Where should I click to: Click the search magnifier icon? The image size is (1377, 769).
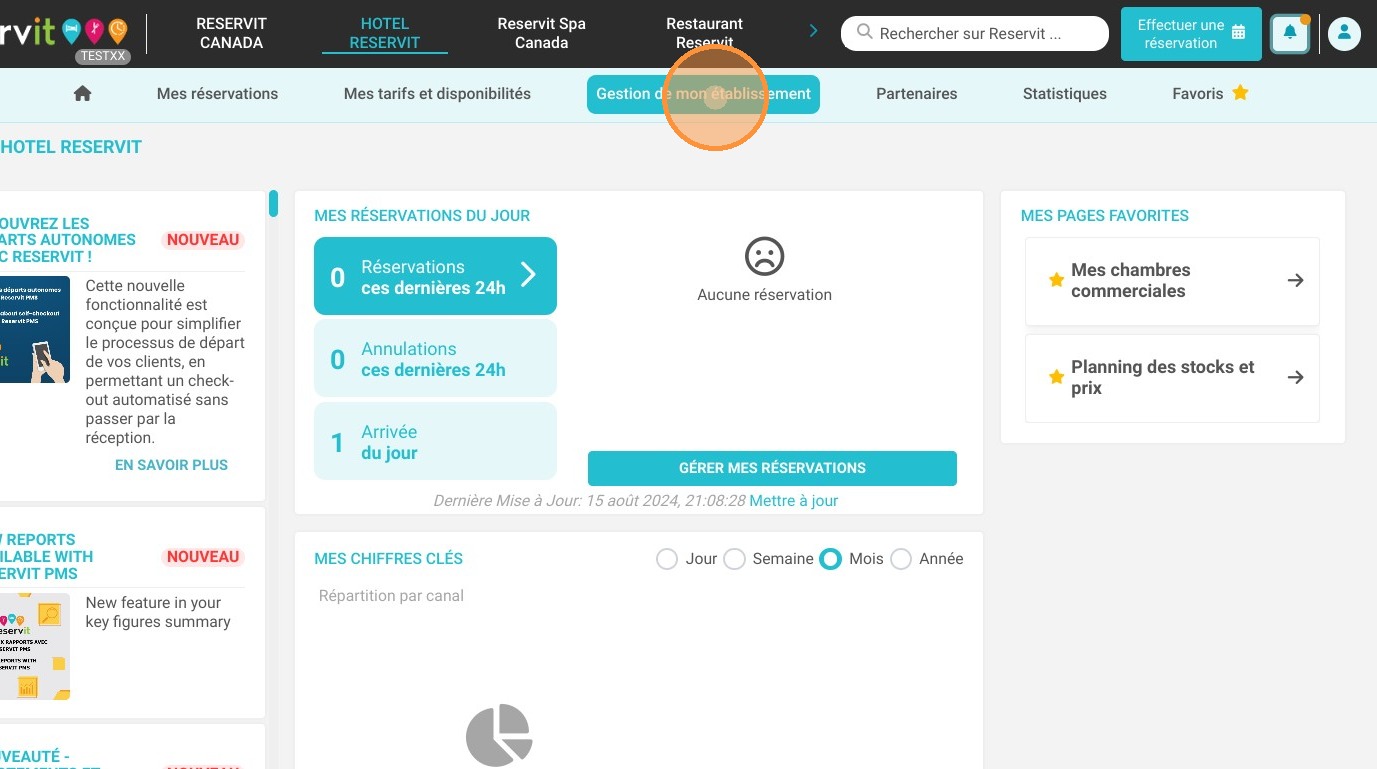pyautogui.click(x=865, y=33)
